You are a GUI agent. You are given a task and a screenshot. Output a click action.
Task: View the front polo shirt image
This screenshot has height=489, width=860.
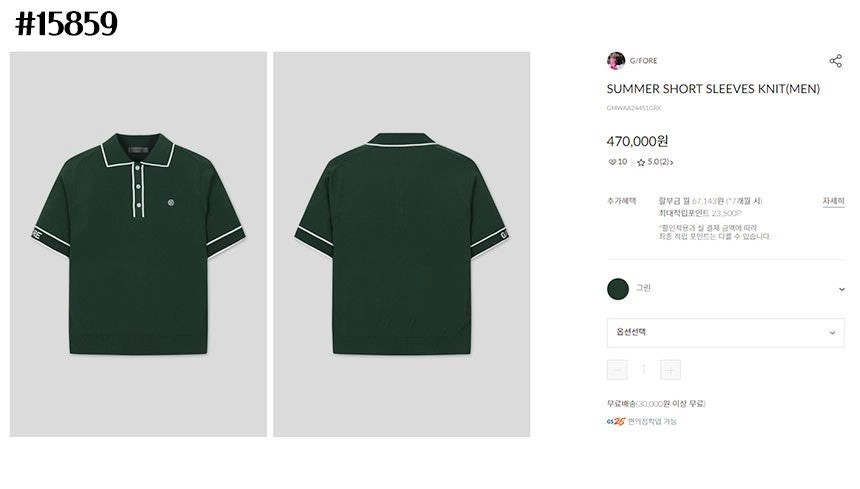coord(138,244)
